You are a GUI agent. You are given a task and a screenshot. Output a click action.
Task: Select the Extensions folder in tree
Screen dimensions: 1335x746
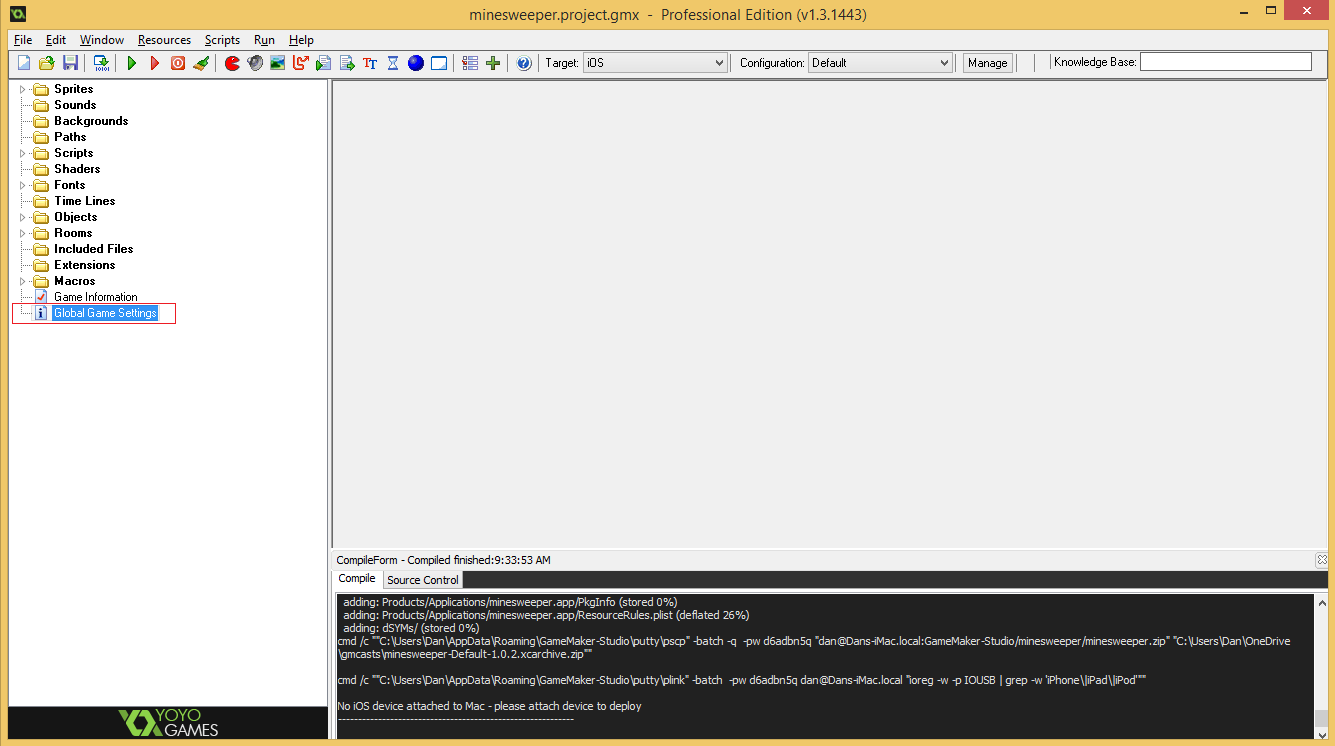(x=85, y=265)
